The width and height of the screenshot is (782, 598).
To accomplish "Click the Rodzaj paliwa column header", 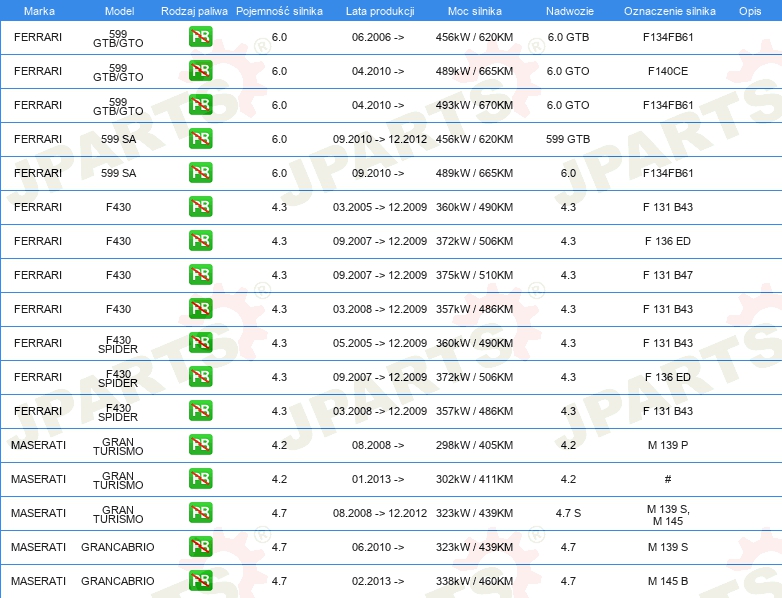I will coord(194,11).
